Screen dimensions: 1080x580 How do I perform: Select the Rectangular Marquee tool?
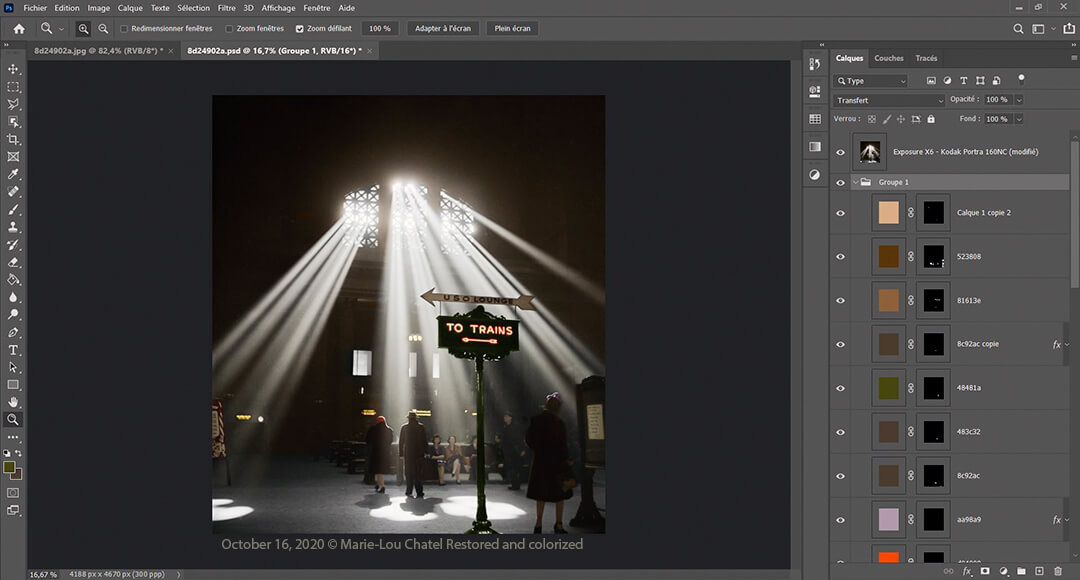(13, 87)
